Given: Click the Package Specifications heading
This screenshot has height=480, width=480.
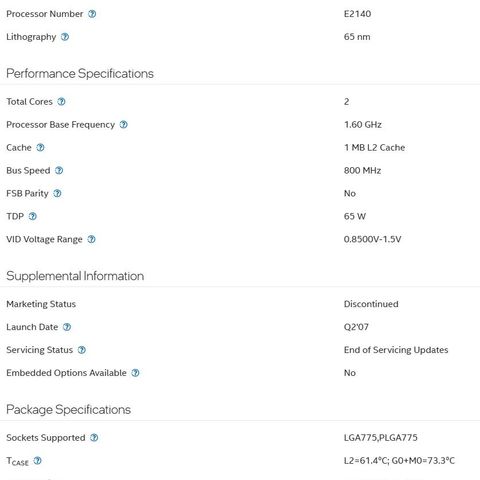Looking at the screenshot, I should coord(68,410).
